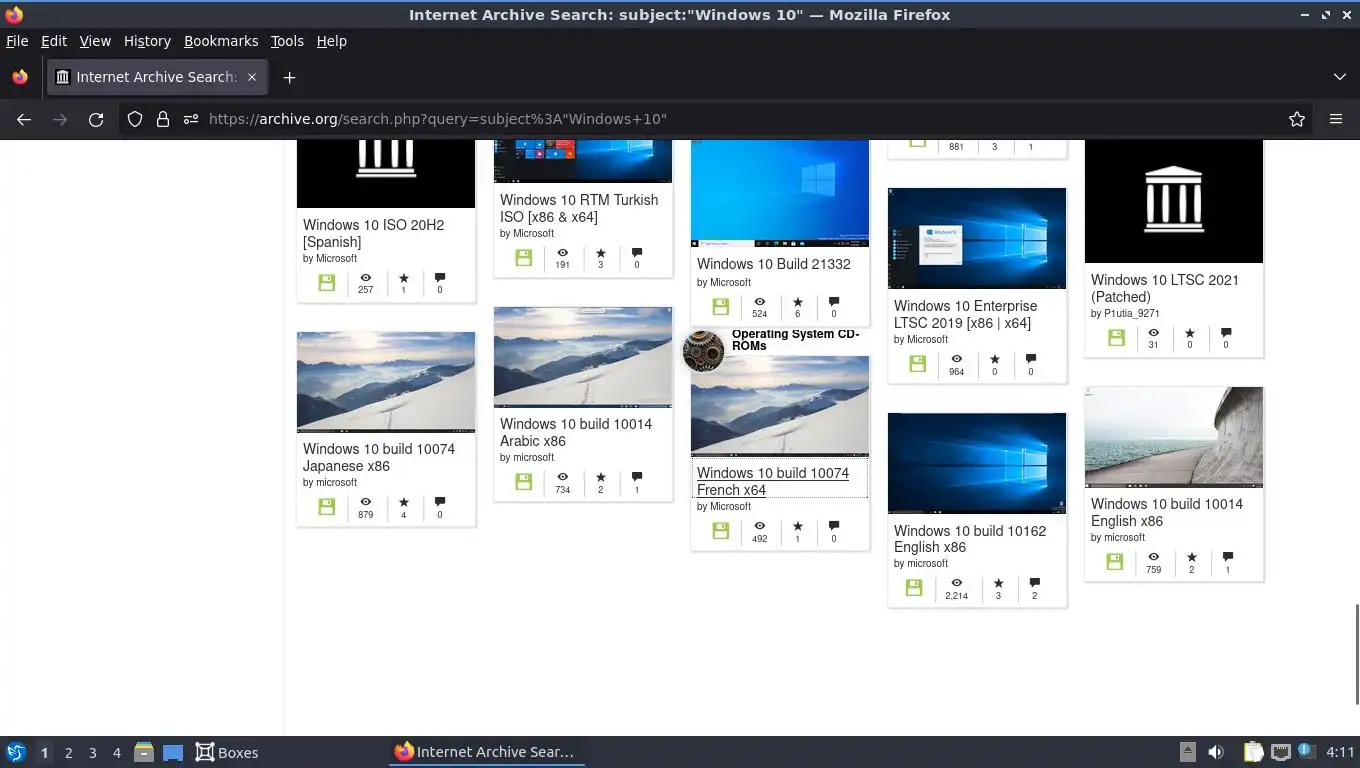The height and width of the screenshot is (768, 1360).
Task: Open the History menu
Action: click(x=147, y=41)
